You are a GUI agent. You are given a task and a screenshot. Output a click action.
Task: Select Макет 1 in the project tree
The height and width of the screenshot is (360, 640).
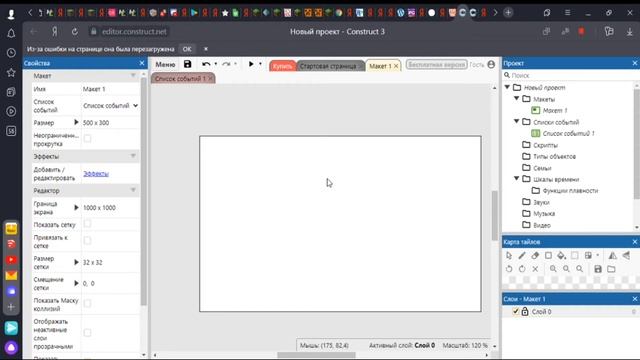click(555, 110)
